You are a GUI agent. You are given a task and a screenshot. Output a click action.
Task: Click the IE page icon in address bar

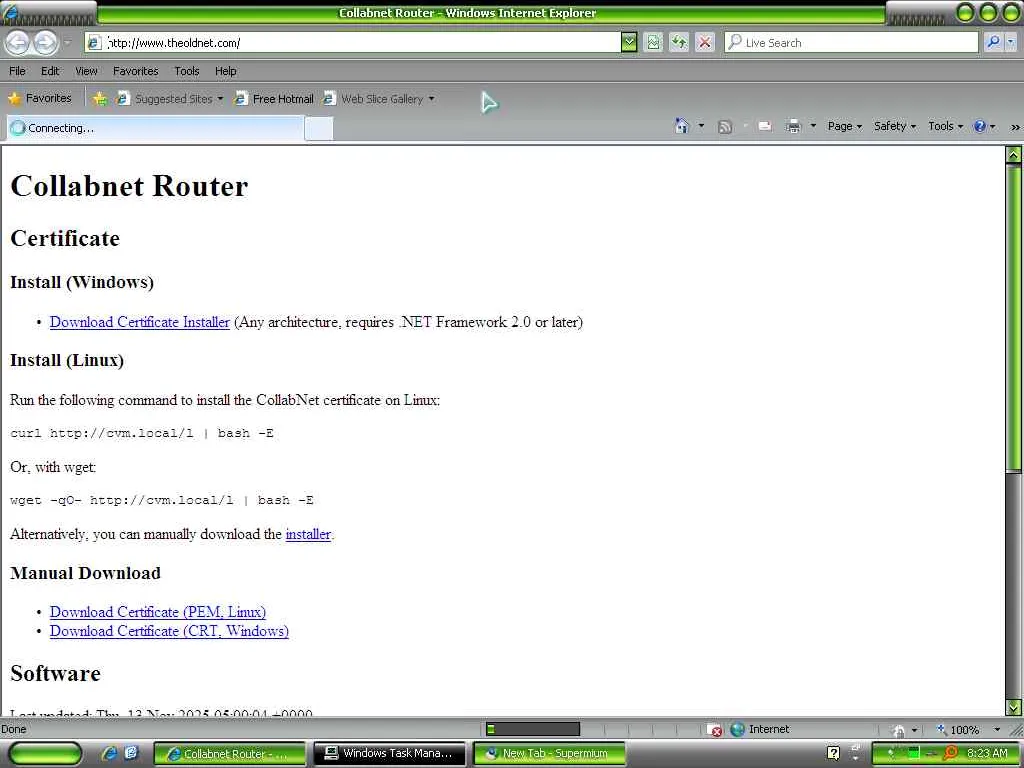(x=95, y=42)
